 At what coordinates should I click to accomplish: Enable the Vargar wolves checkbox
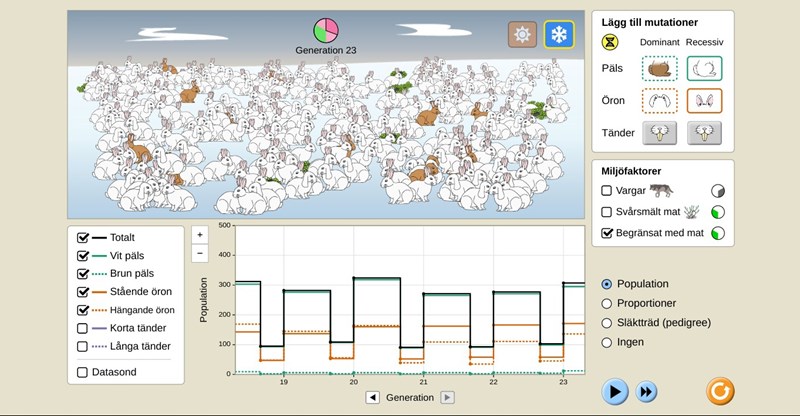[607, 190]
